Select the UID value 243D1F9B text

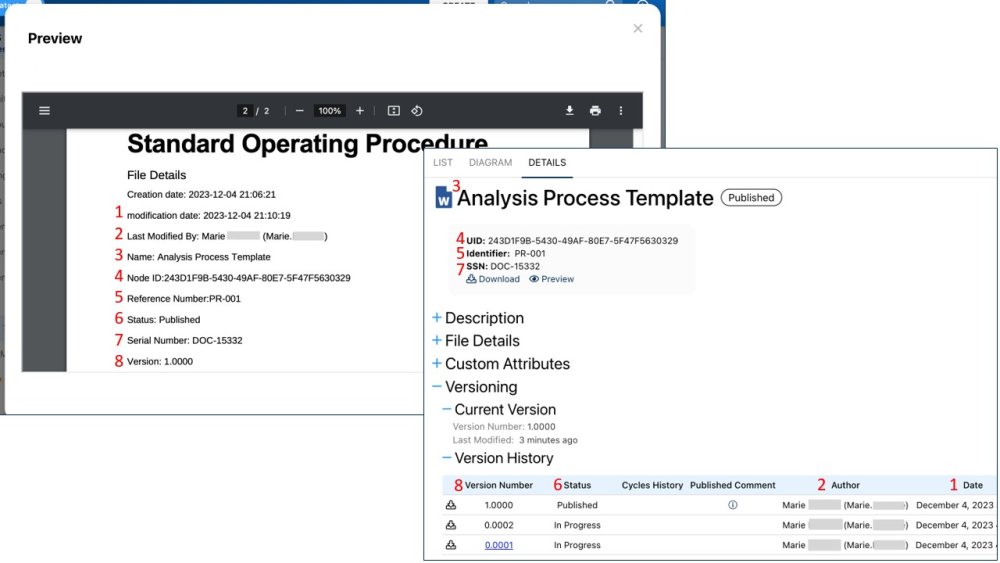[583, 241]
